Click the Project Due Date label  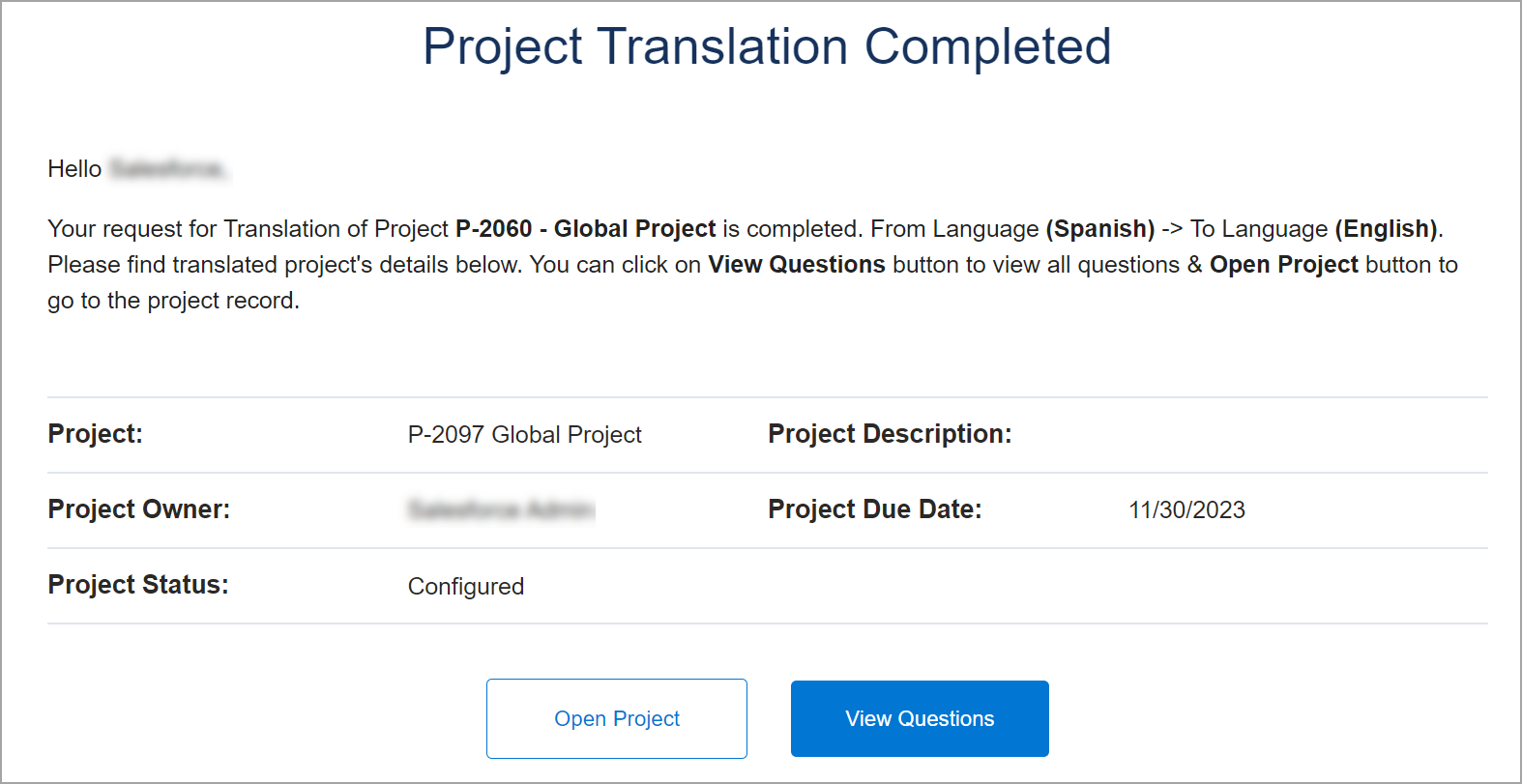pos(875,509)
